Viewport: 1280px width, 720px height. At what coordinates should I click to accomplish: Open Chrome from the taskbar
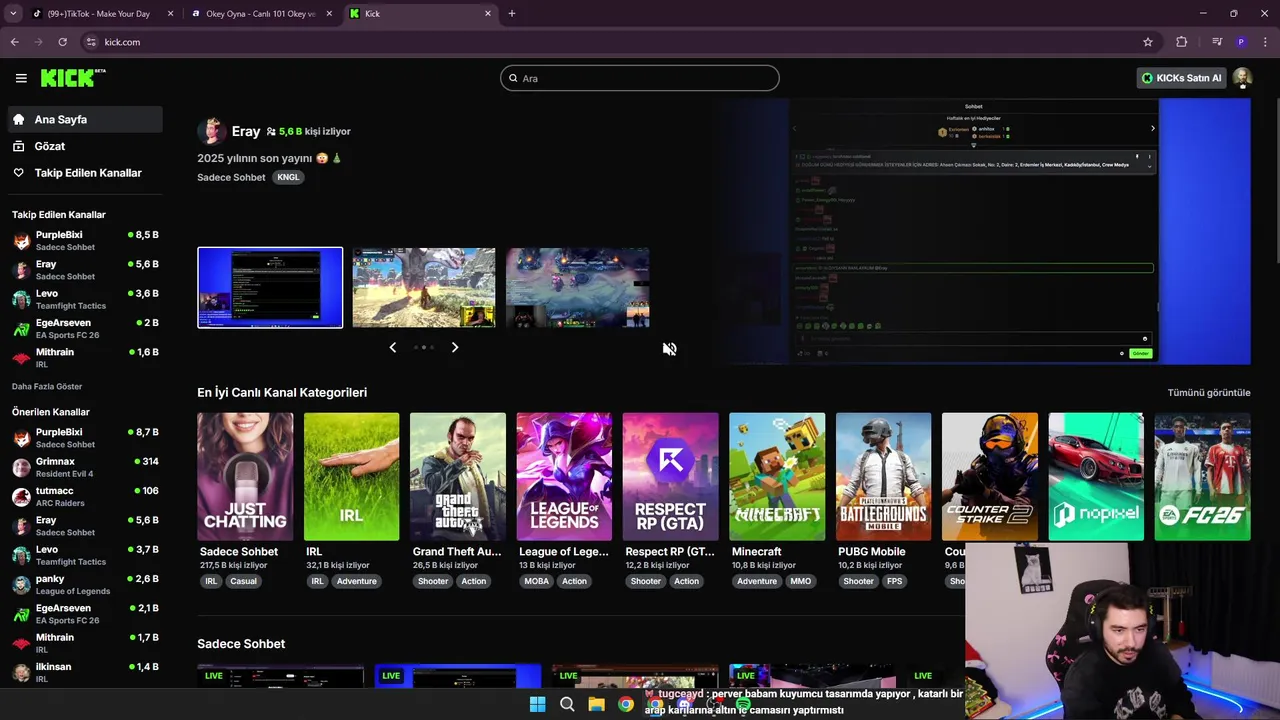(x=625, y=704)
